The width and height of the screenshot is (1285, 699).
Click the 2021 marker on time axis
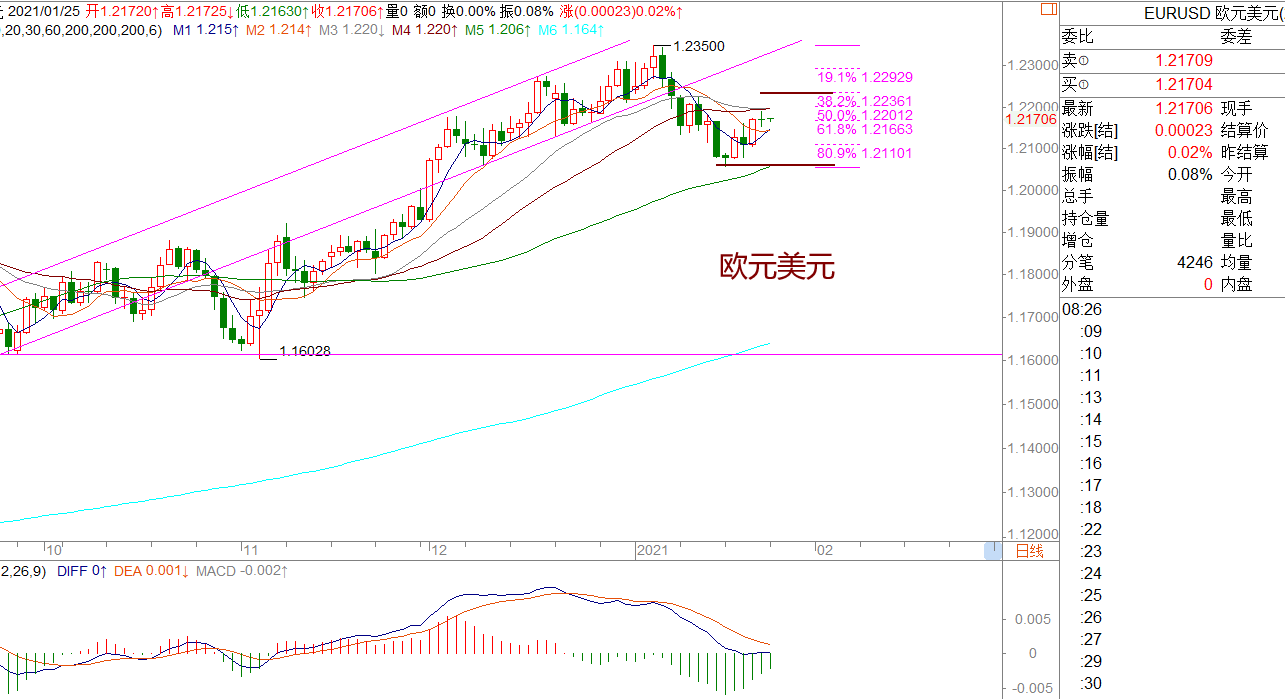[x=651, y=550]
